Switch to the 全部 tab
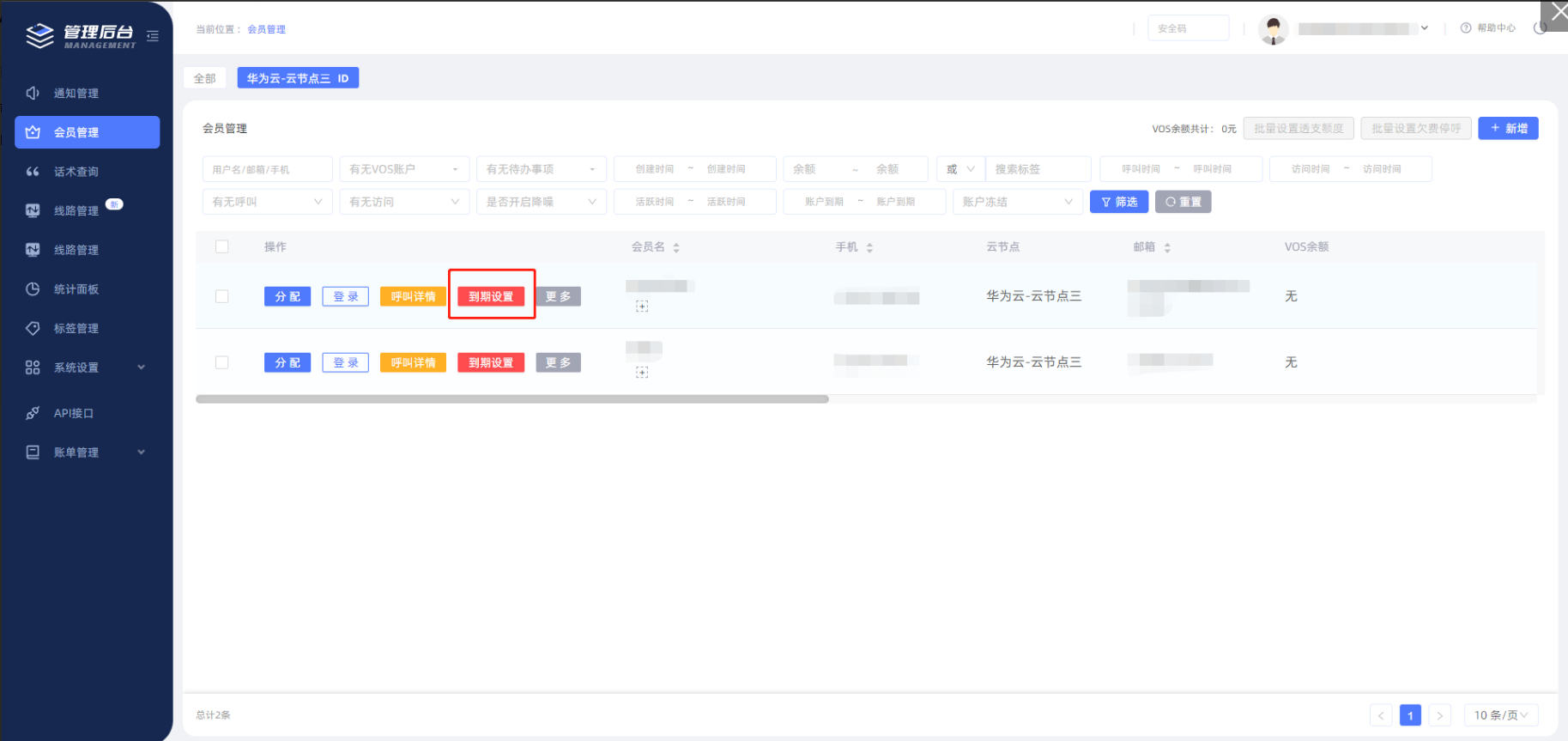The width and height of the screenshot is (1568, 741). tap(204, 78)
